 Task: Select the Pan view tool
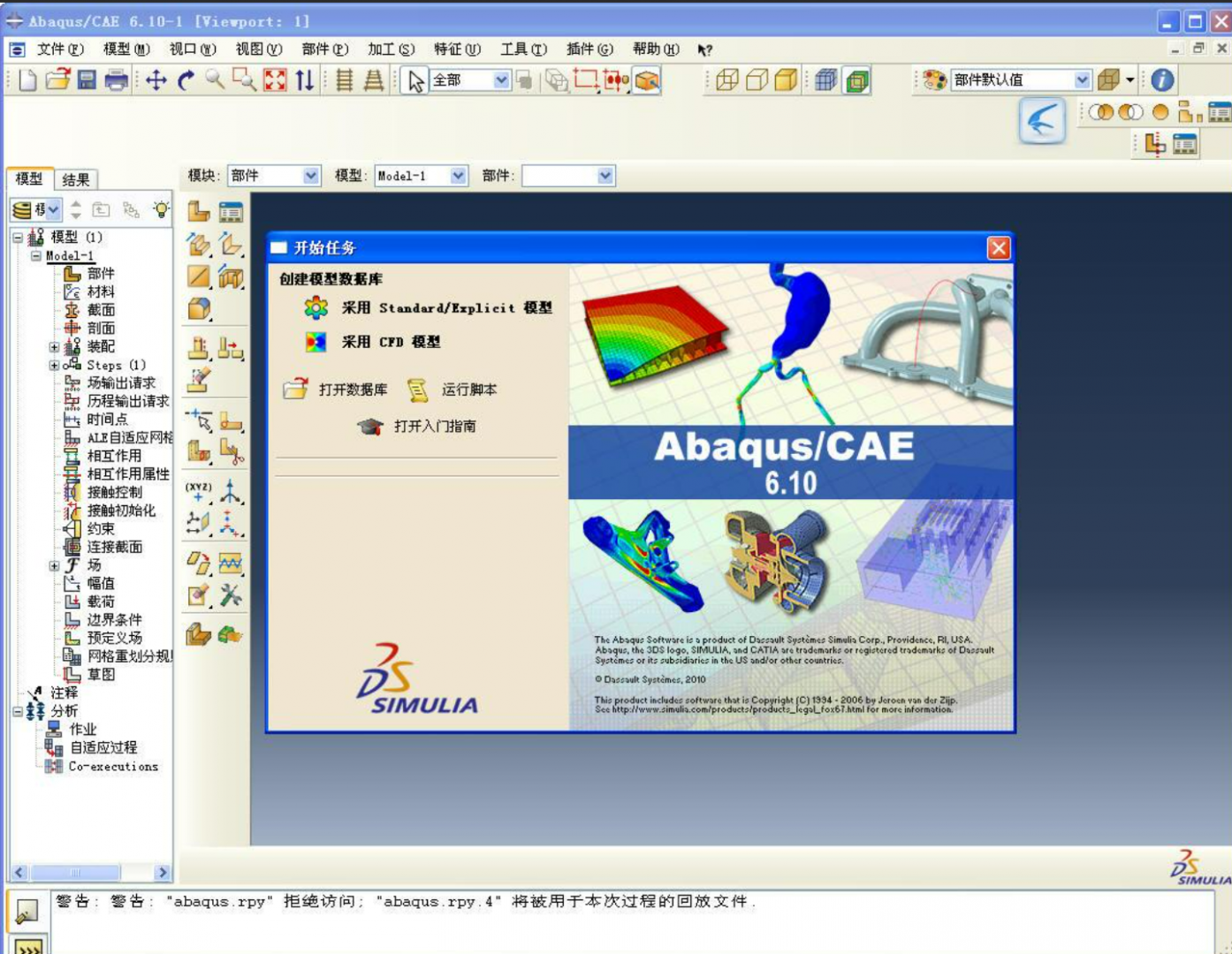click(156, 80)
